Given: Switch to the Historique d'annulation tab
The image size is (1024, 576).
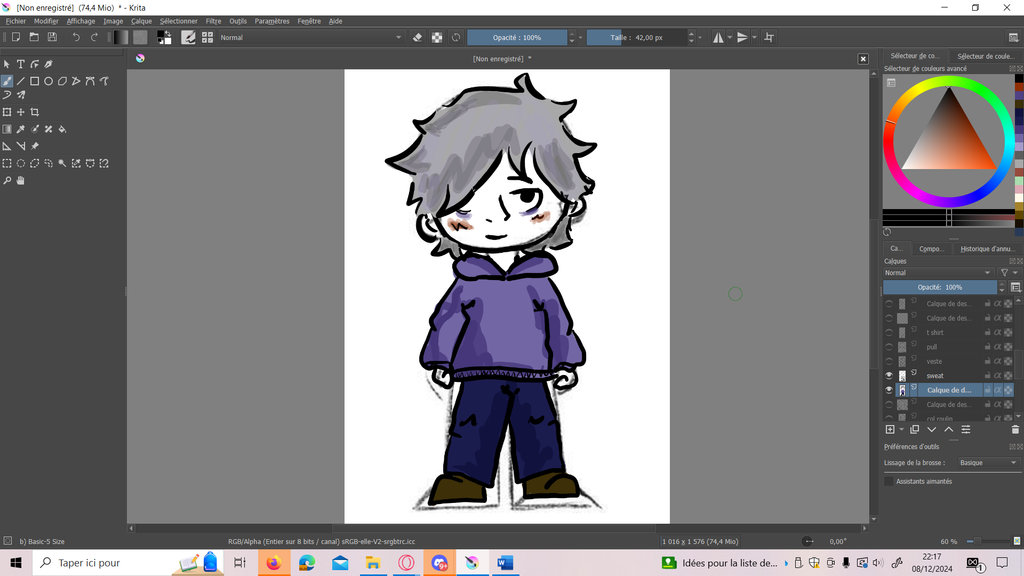Looking at the screenshot, I should pos(986,249).
